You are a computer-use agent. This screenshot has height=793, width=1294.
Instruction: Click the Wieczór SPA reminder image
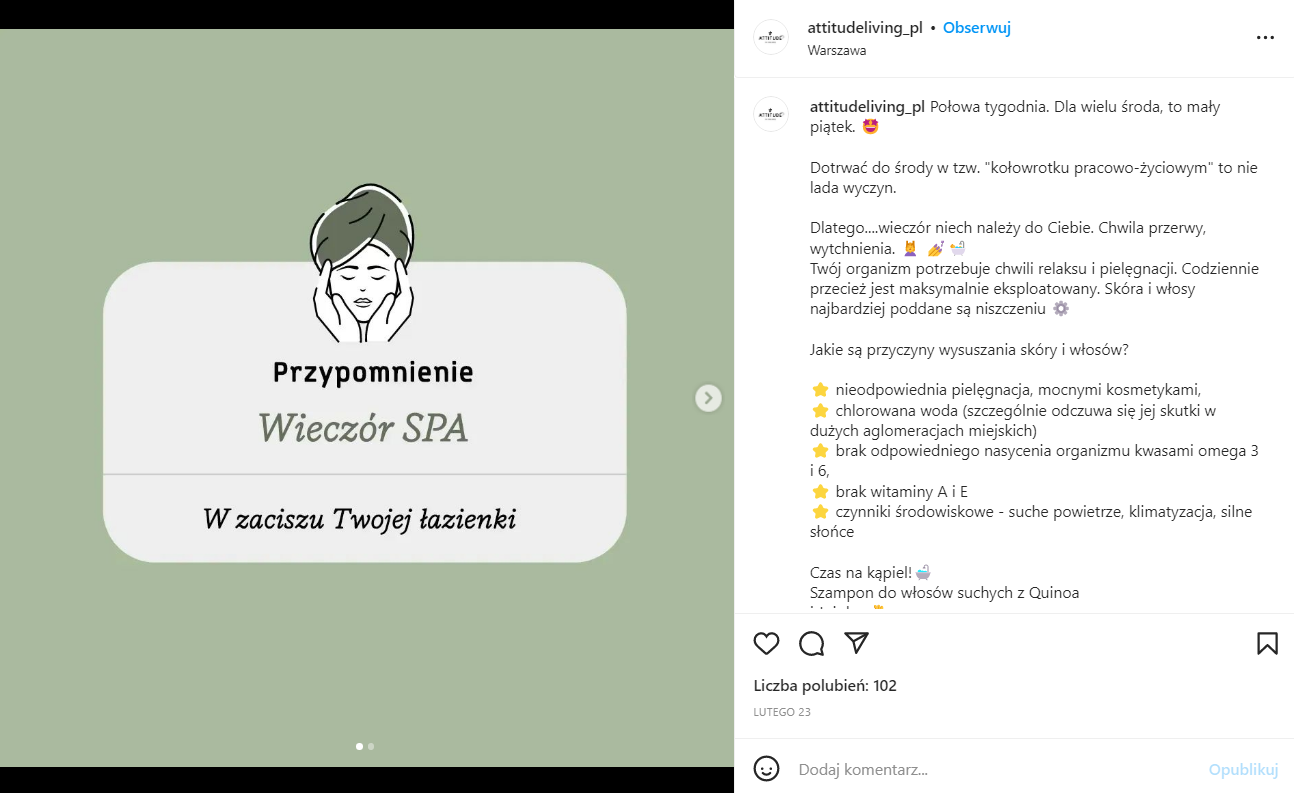coord(366,398)
